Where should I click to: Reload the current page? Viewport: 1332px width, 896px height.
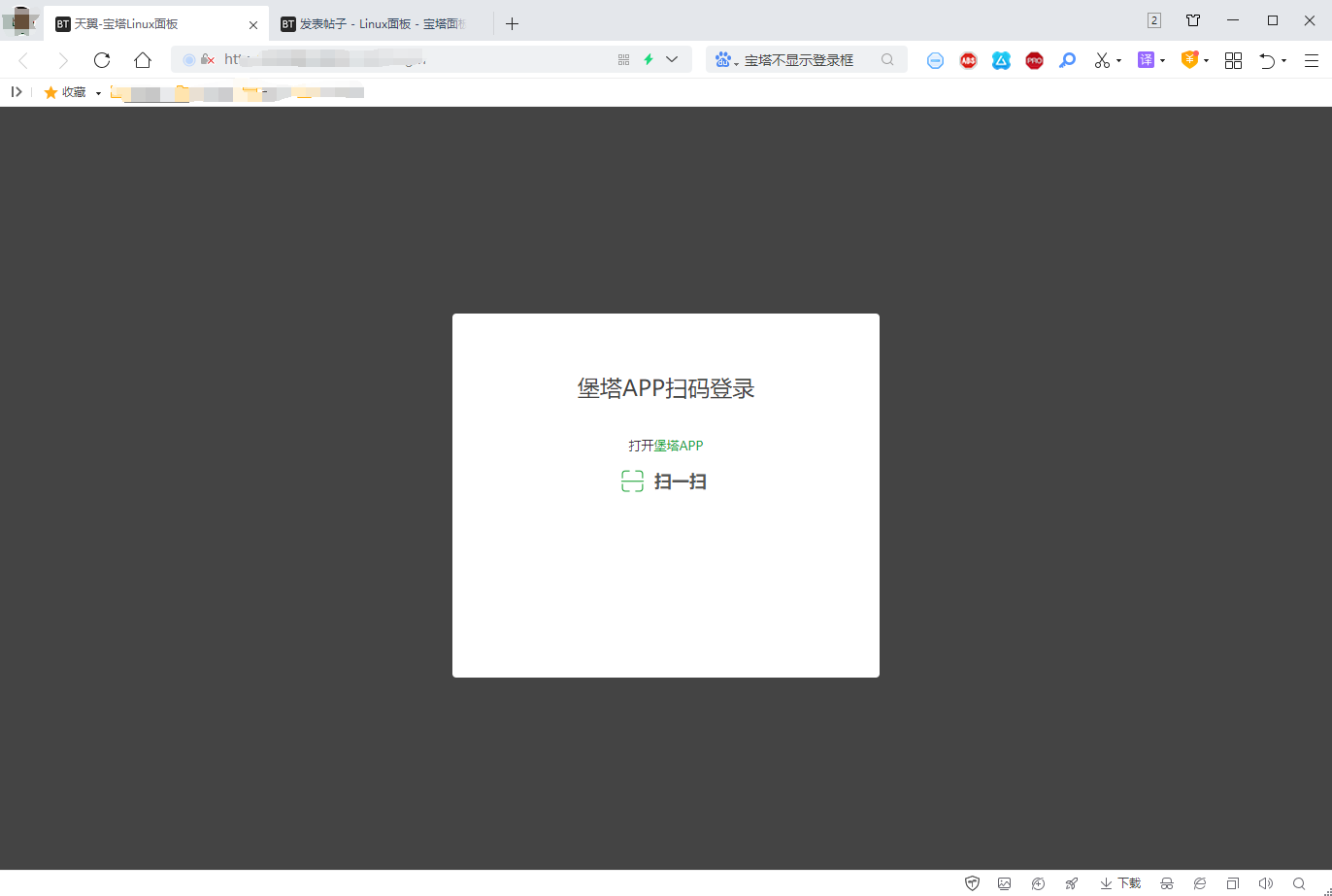point(102,60)
